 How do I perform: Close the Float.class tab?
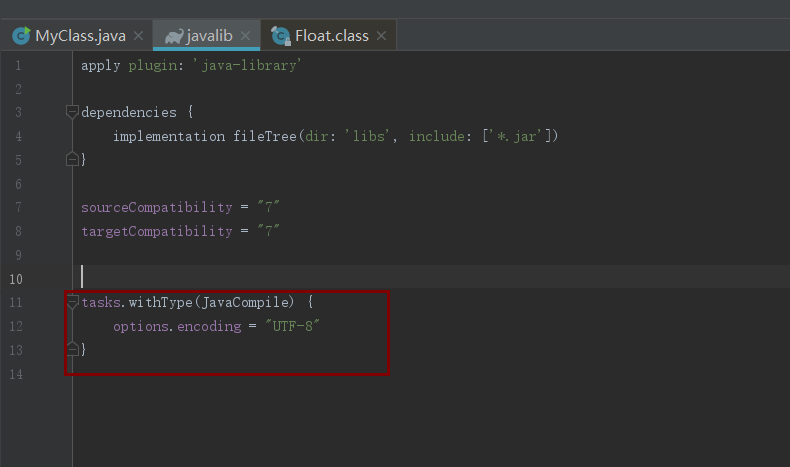381,36
